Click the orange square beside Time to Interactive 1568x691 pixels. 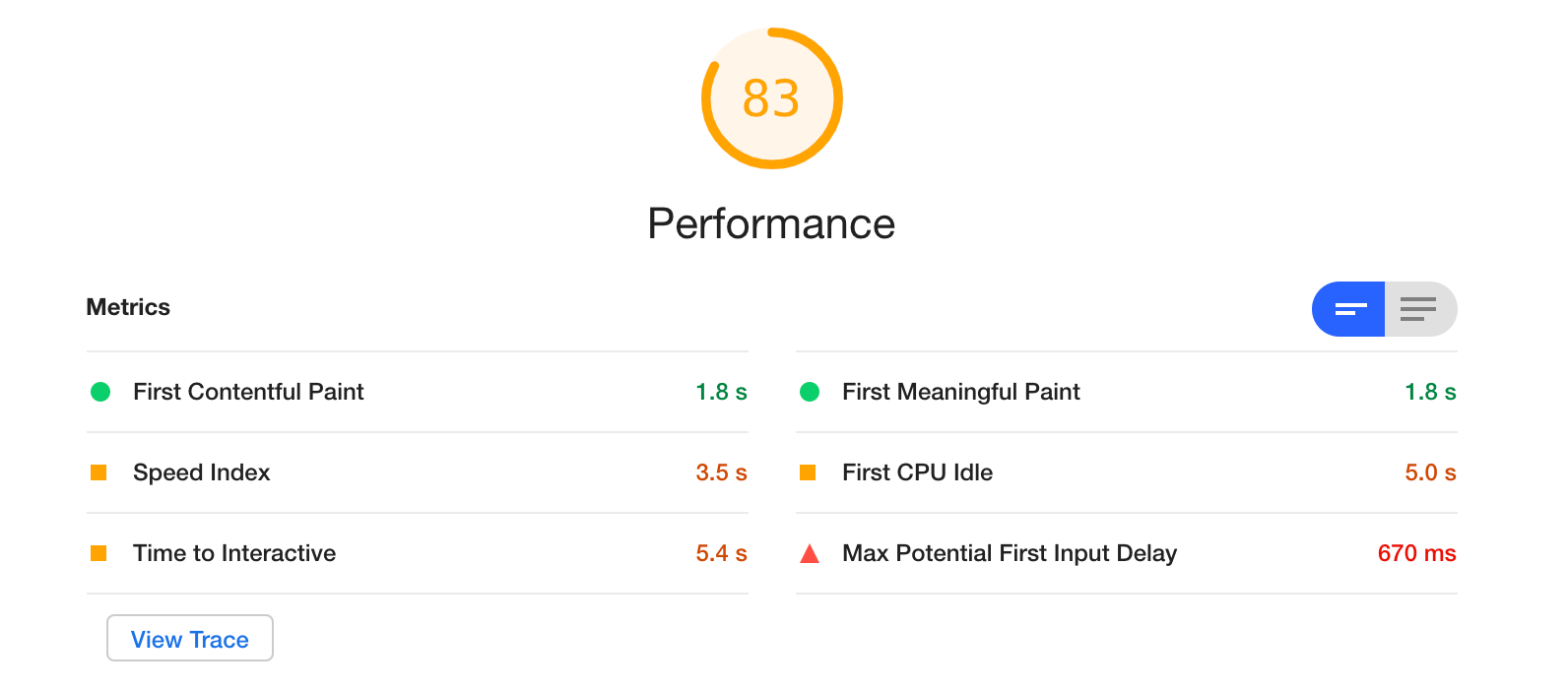(x=98, y=553)
